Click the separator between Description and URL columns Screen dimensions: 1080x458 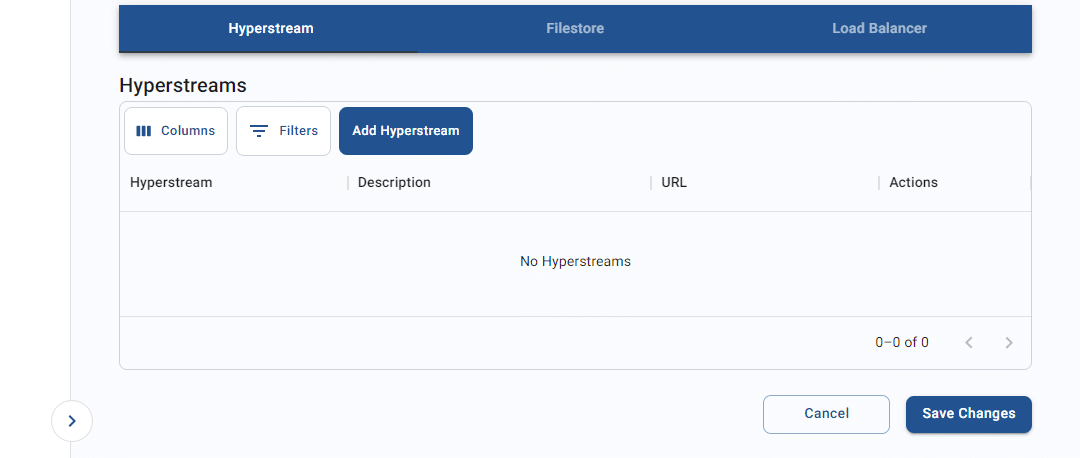click(651, 183)
